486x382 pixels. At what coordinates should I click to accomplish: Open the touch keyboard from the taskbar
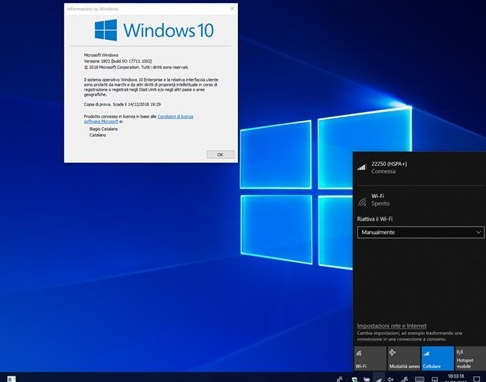pyautogui.click(x=419, y=379)
